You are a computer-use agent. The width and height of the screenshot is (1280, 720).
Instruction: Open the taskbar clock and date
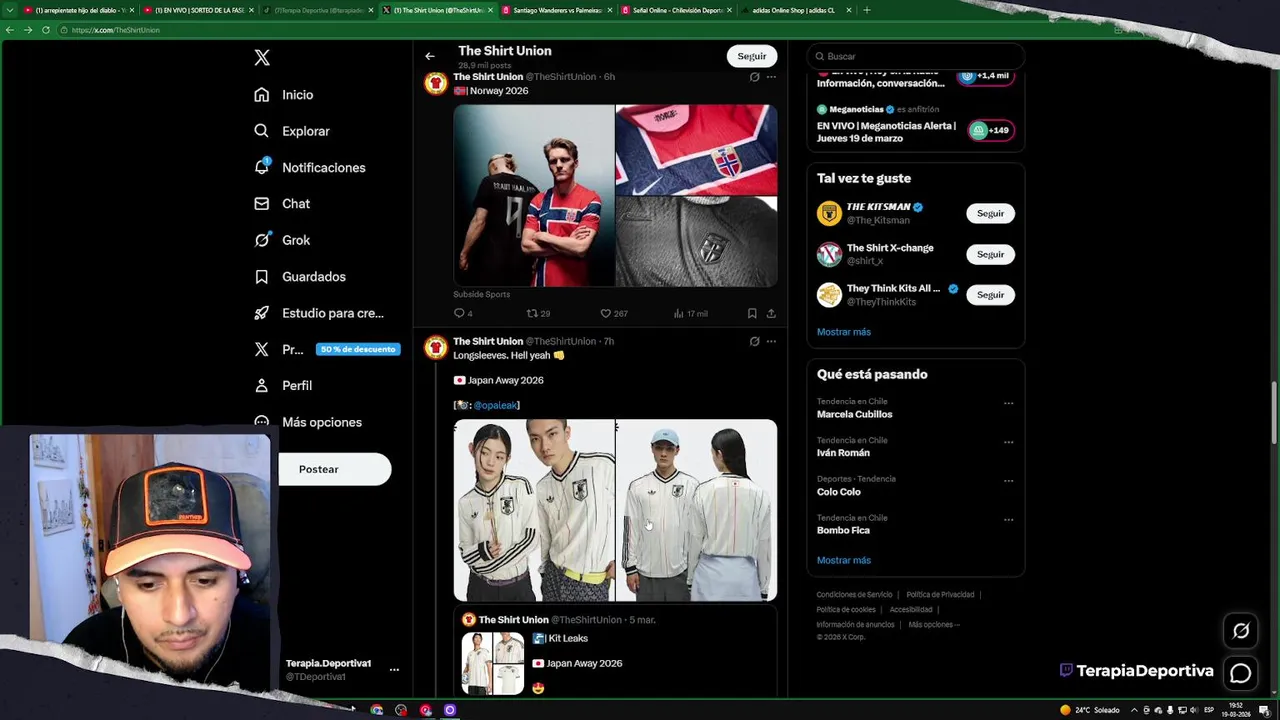(x=1236, y=710)
